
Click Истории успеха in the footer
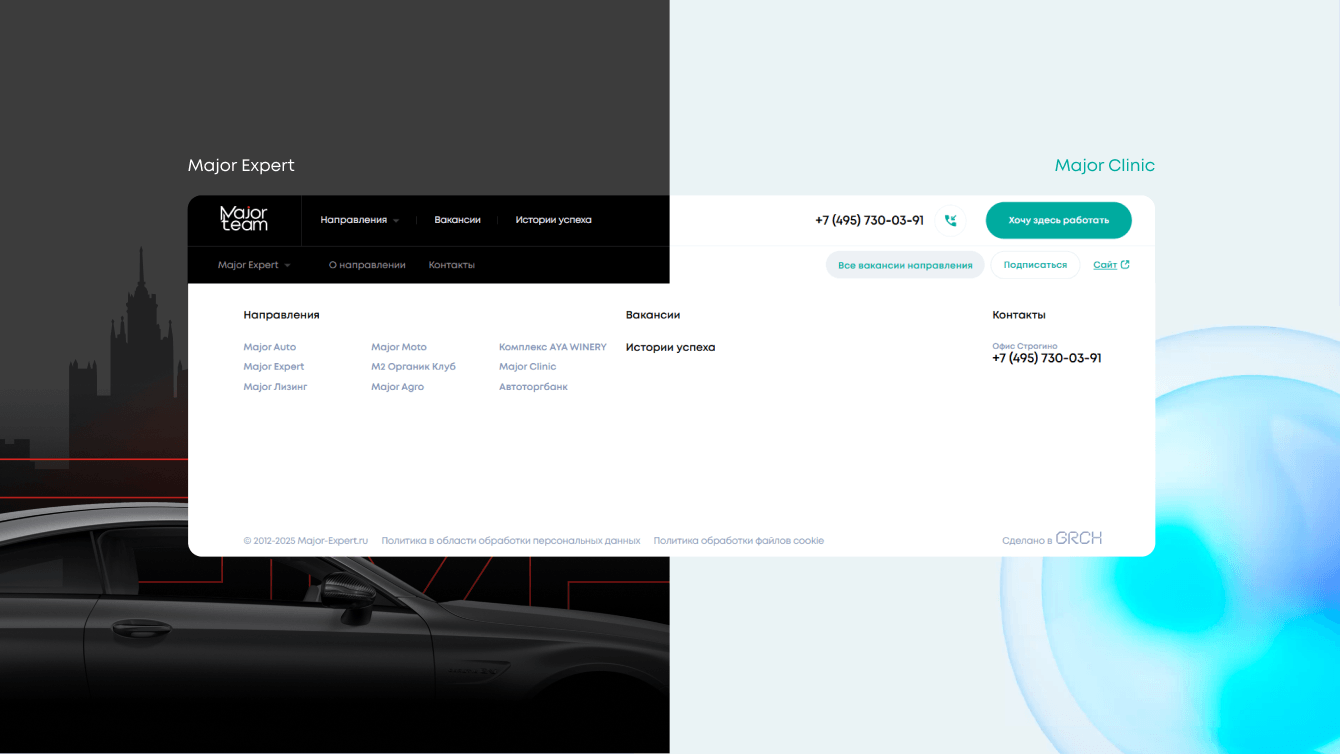point(671,348)
